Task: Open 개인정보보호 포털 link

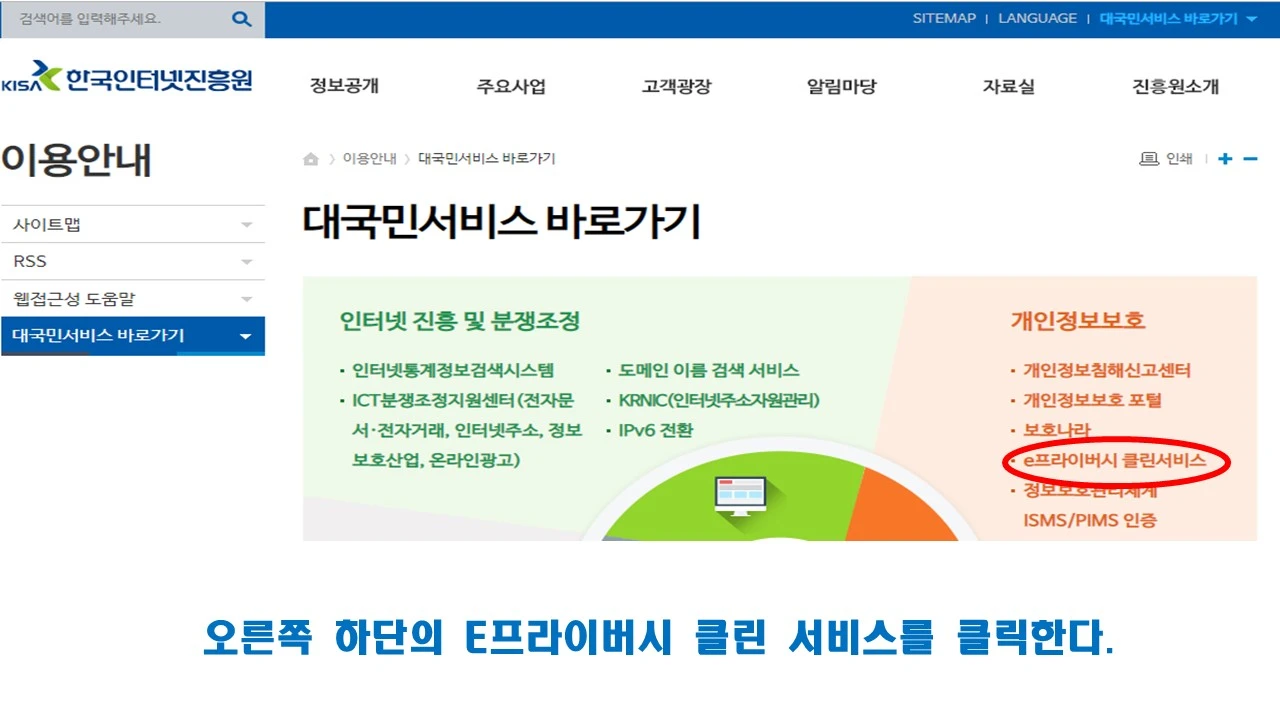Action: click(x=1092, y=401)
